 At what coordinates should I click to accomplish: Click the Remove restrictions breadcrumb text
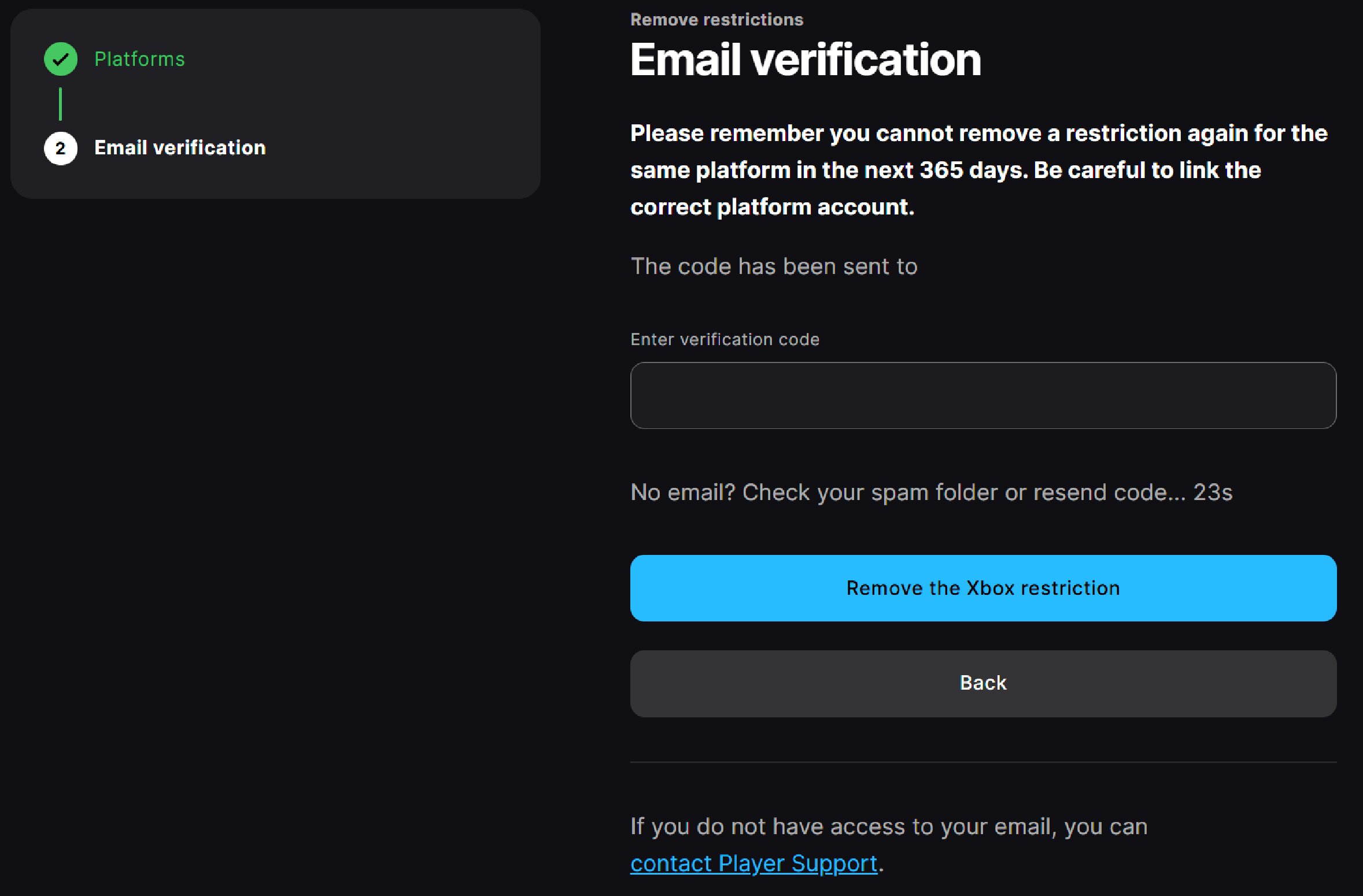716,20
